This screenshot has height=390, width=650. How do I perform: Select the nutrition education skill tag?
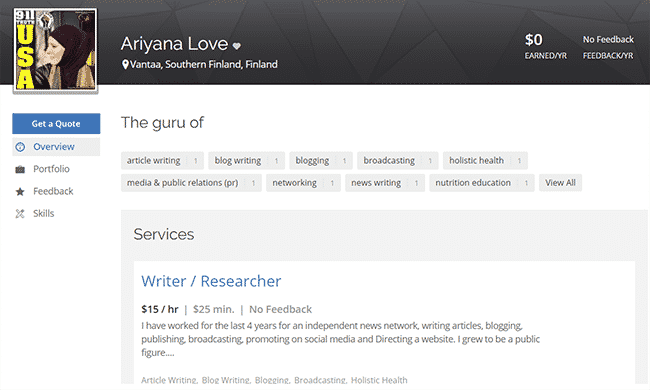(x=482, y=183)
